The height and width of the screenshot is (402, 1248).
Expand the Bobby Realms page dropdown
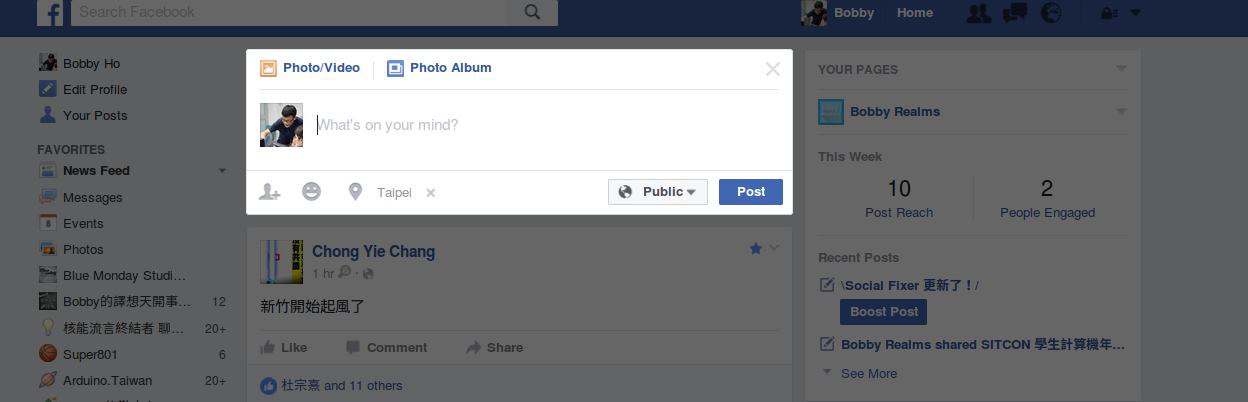[x=1121, y=111]
